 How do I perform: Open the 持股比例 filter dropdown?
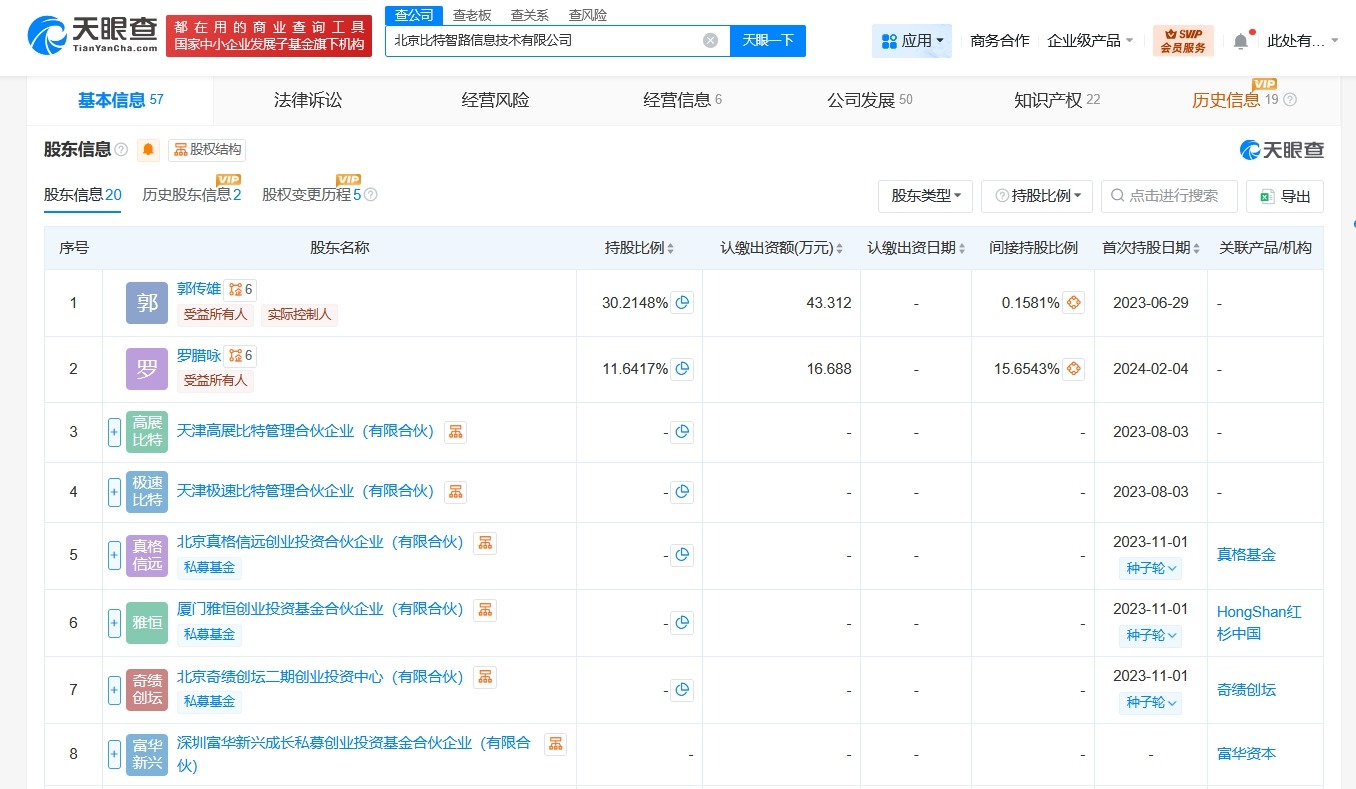(x=1036, y=196)
